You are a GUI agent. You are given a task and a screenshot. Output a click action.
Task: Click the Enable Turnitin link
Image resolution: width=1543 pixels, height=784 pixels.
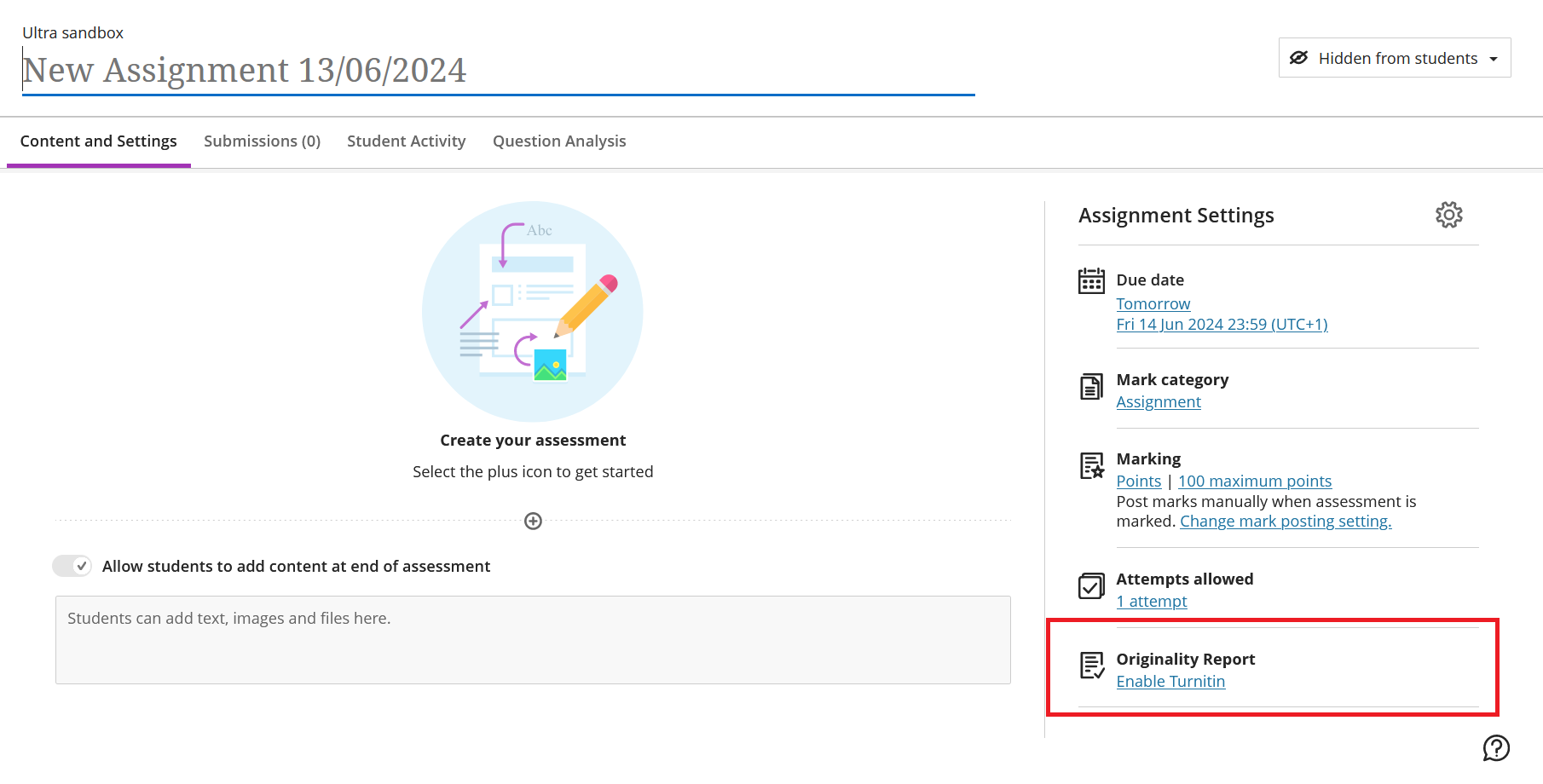coord(1170,682)
